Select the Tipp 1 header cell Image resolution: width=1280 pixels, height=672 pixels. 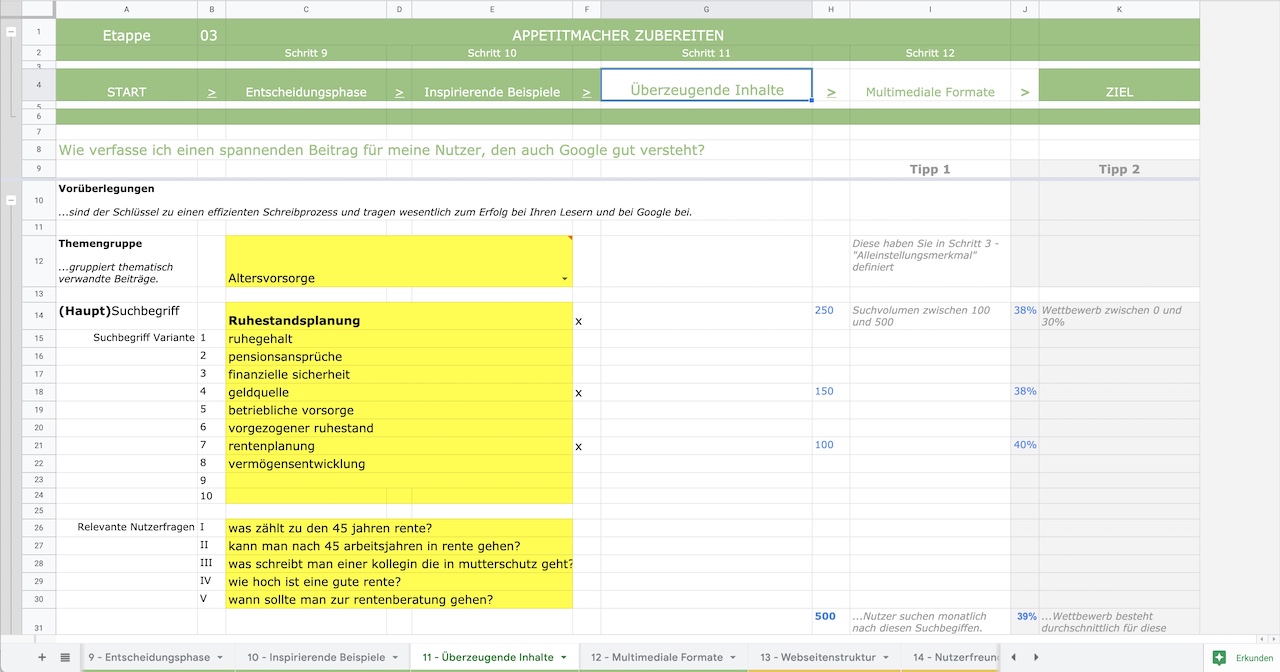[x=930, y=169]
